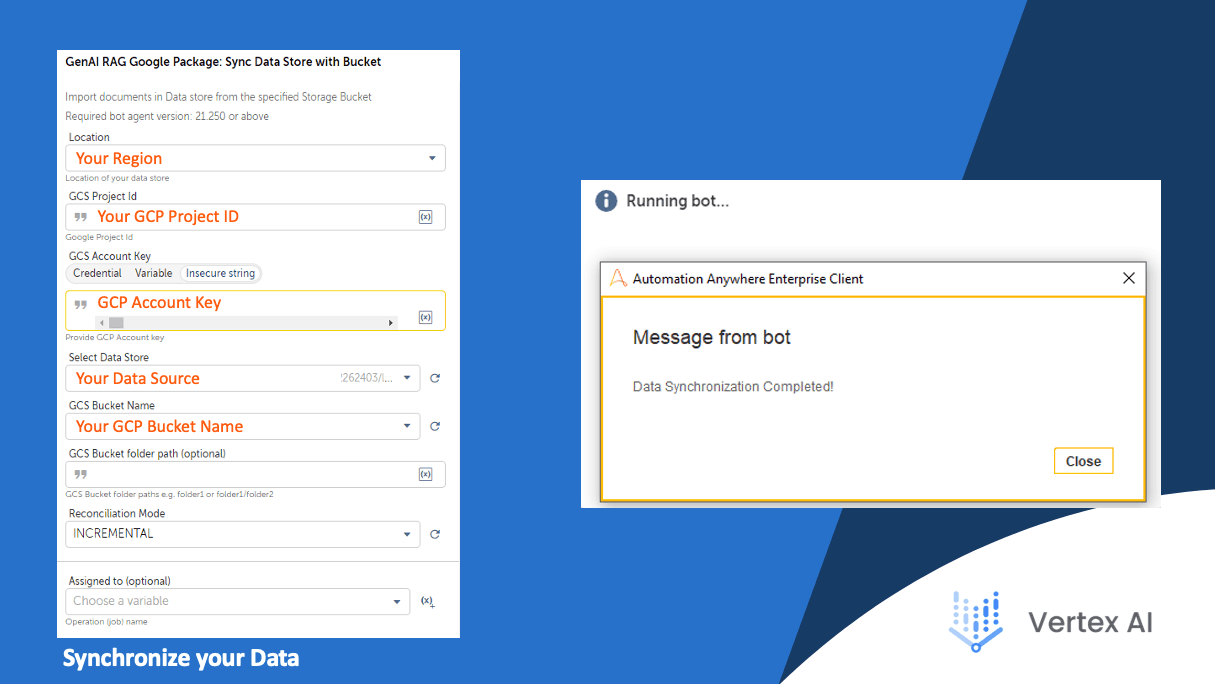Open the Reconciliation Mode INCREMENTAL dropdown
Screen dimensions: 1215x684
[x=243, y=534]
